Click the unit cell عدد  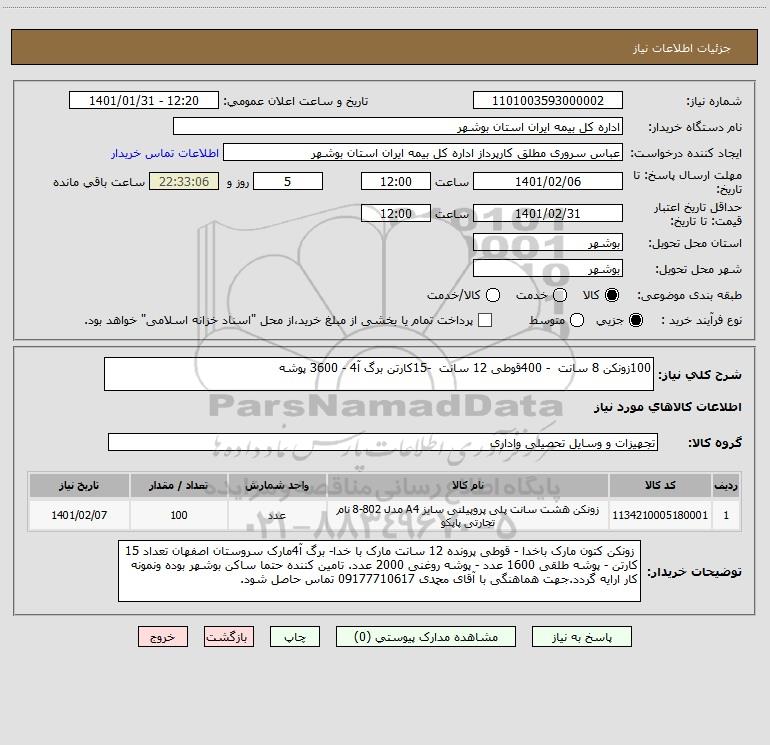(277, 515)
